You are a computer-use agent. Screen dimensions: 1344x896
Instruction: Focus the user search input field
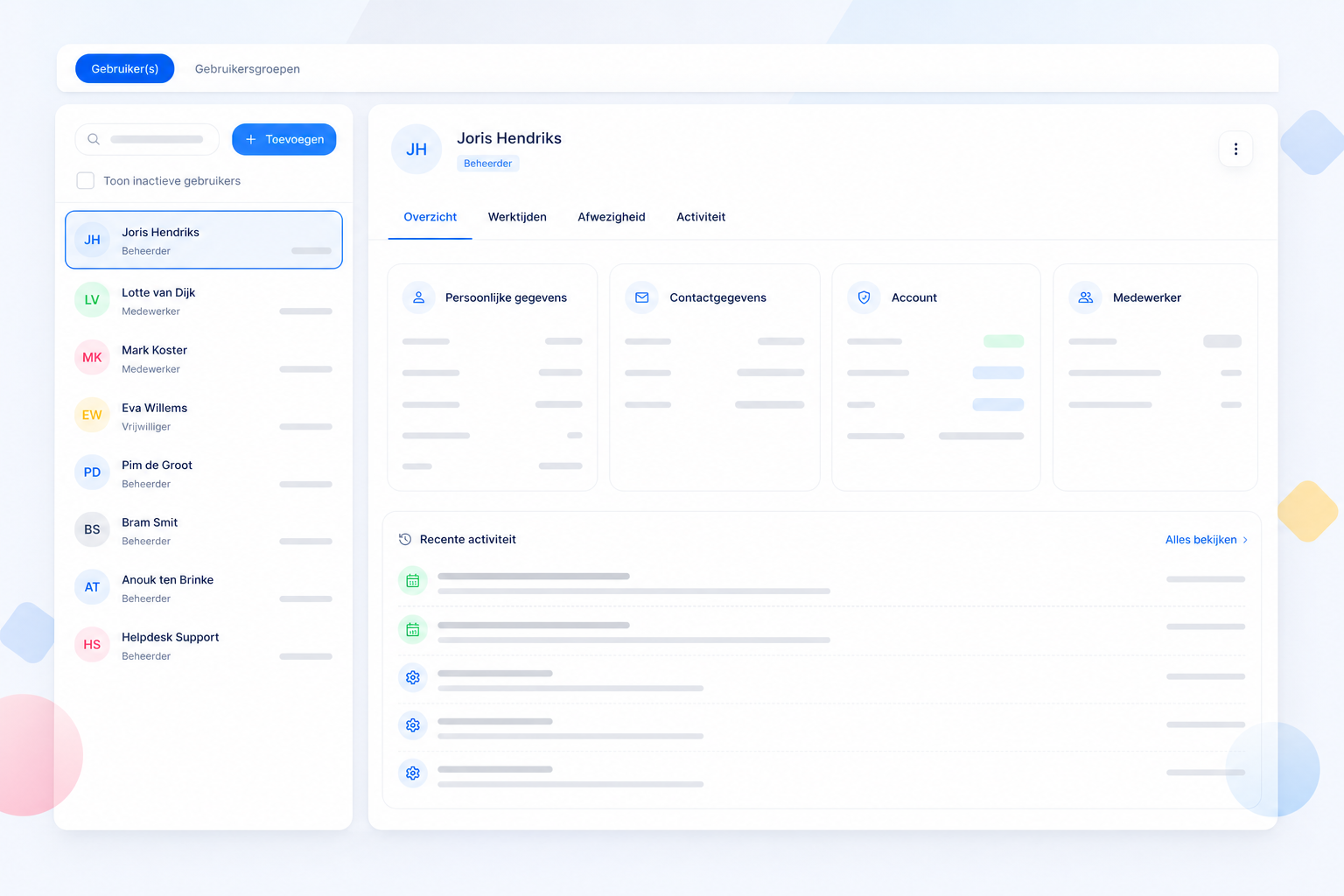point(148,139)
